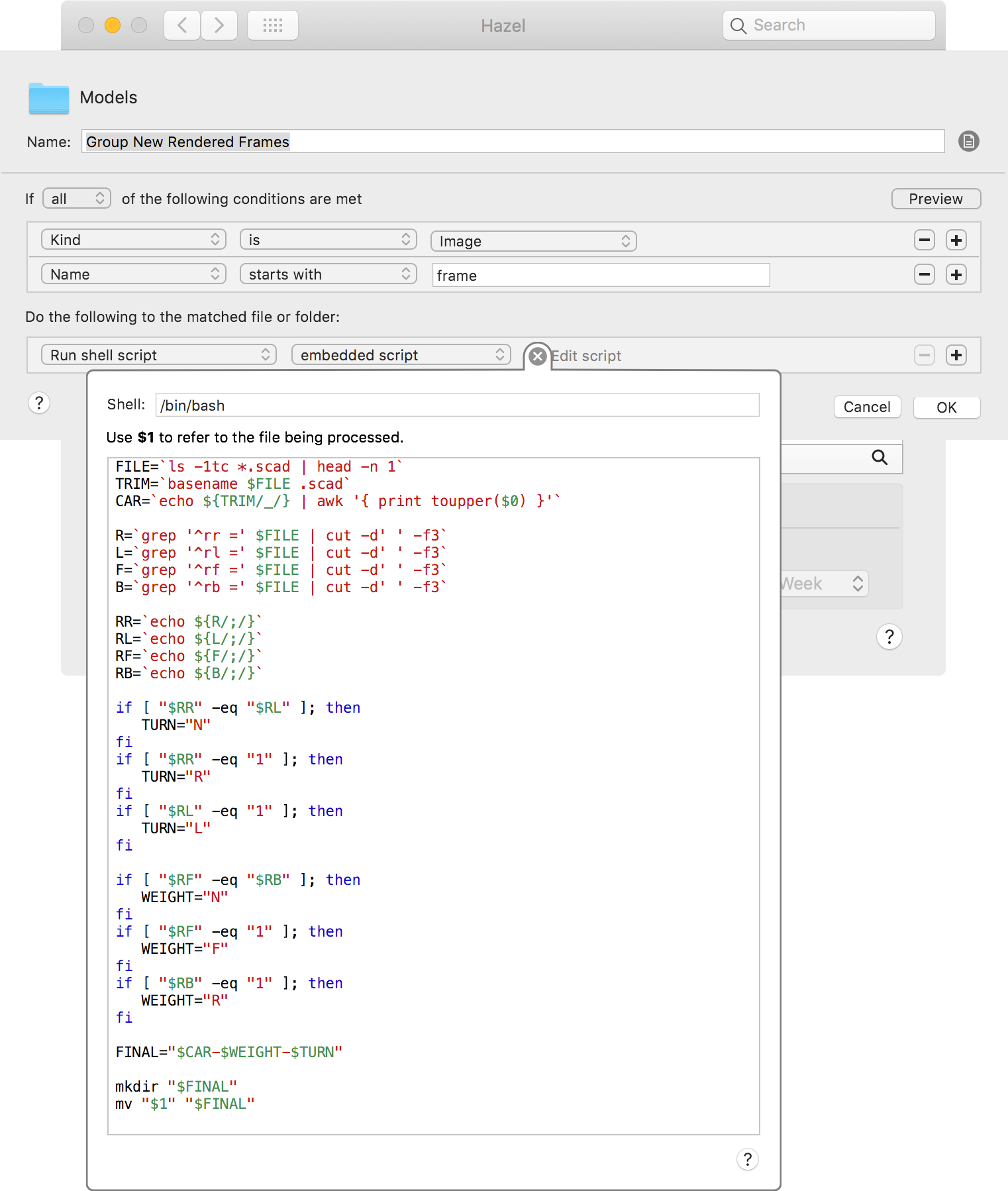Image resolution: width=1008 pixels, height=1191 pixels.
Task: Open the Run shell script action dropdown
Action: 159,355
